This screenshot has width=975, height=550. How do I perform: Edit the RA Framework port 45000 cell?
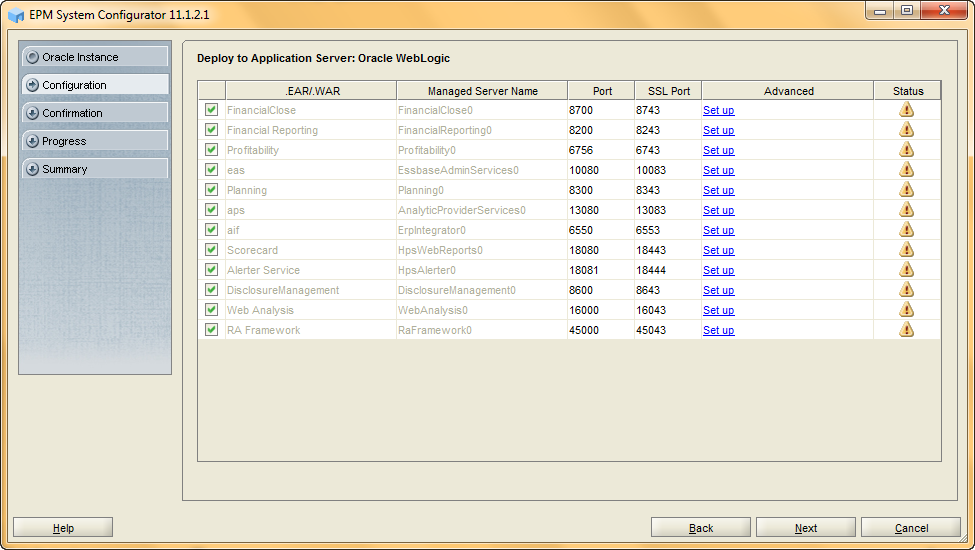point(601,329)
